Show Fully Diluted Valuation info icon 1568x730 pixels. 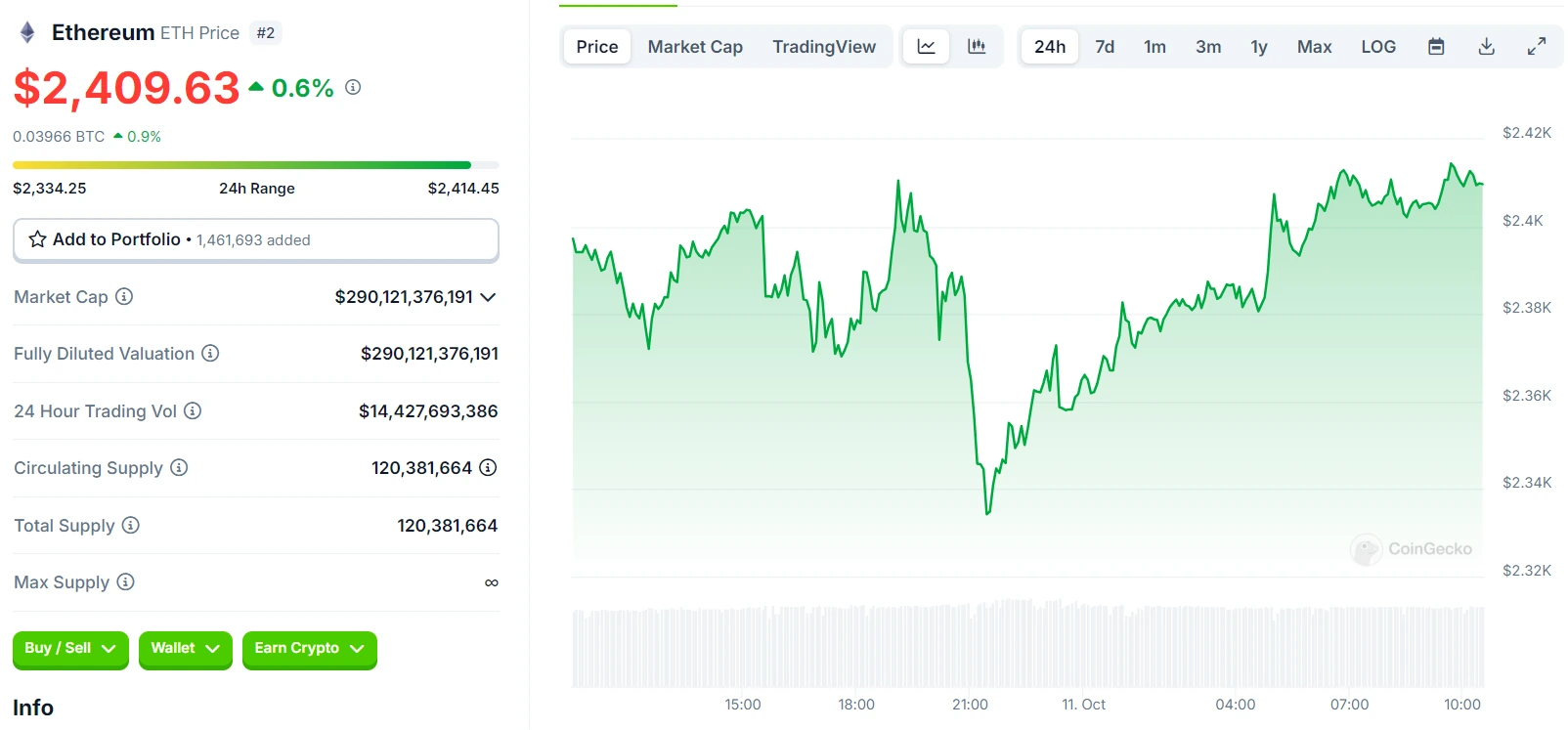pos(210,353)
